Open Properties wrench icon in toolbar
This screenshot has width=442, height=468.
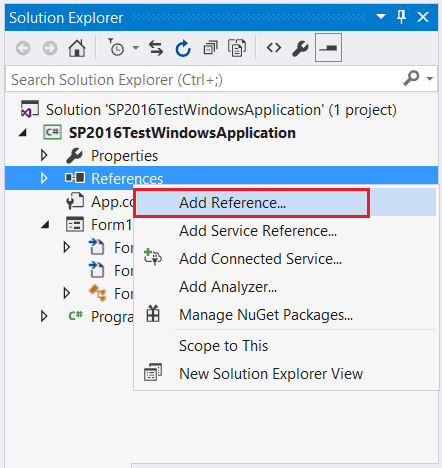click(300, 48)
